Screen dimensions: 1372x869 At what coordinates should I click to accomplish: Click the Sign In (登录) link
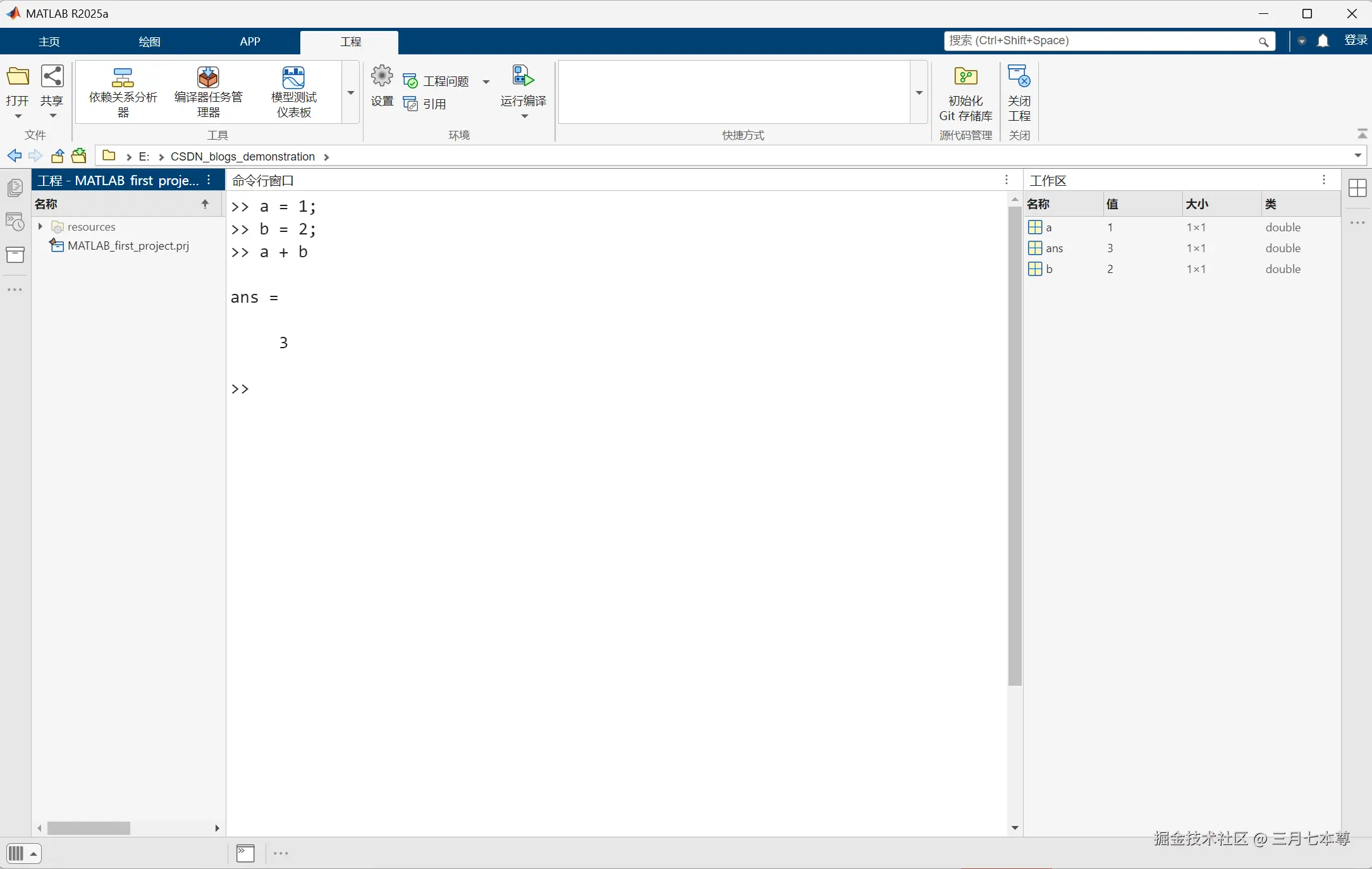(1356, 40)
